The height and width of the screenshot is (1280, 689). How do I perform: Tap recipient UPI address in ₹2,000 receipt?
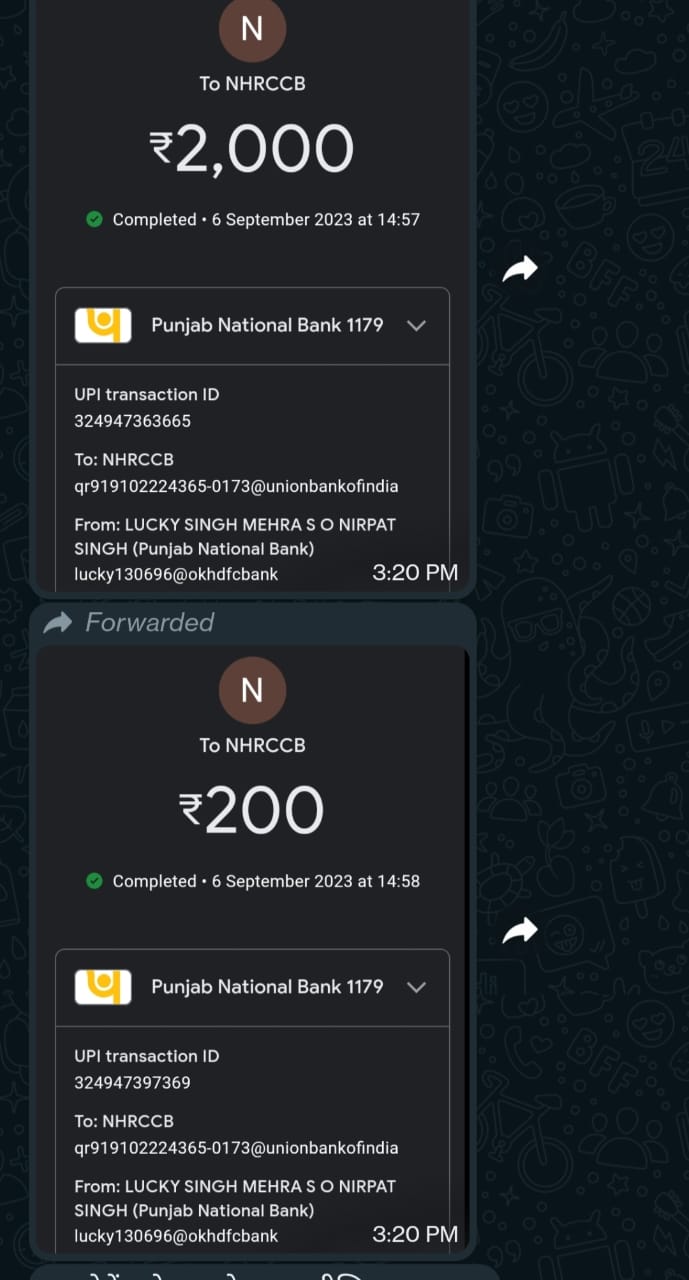(x=236, y=486)
